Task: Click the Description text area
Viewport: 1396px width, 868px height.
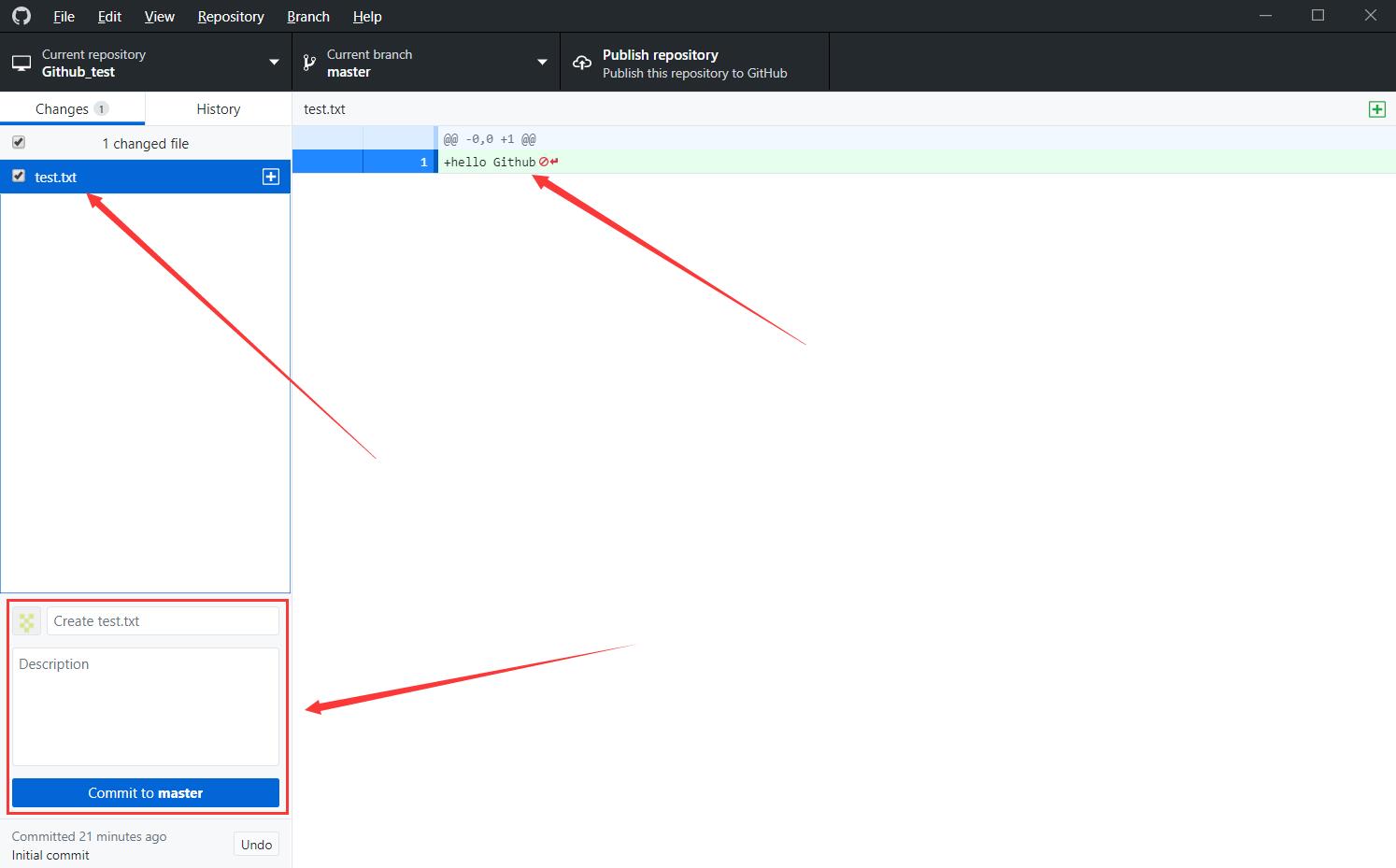Action: click(x=145, y=705)
